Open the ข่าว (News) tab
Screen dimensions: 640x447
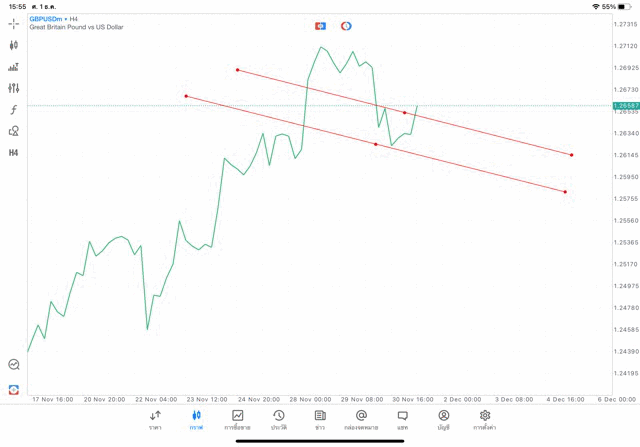point(320,420)
